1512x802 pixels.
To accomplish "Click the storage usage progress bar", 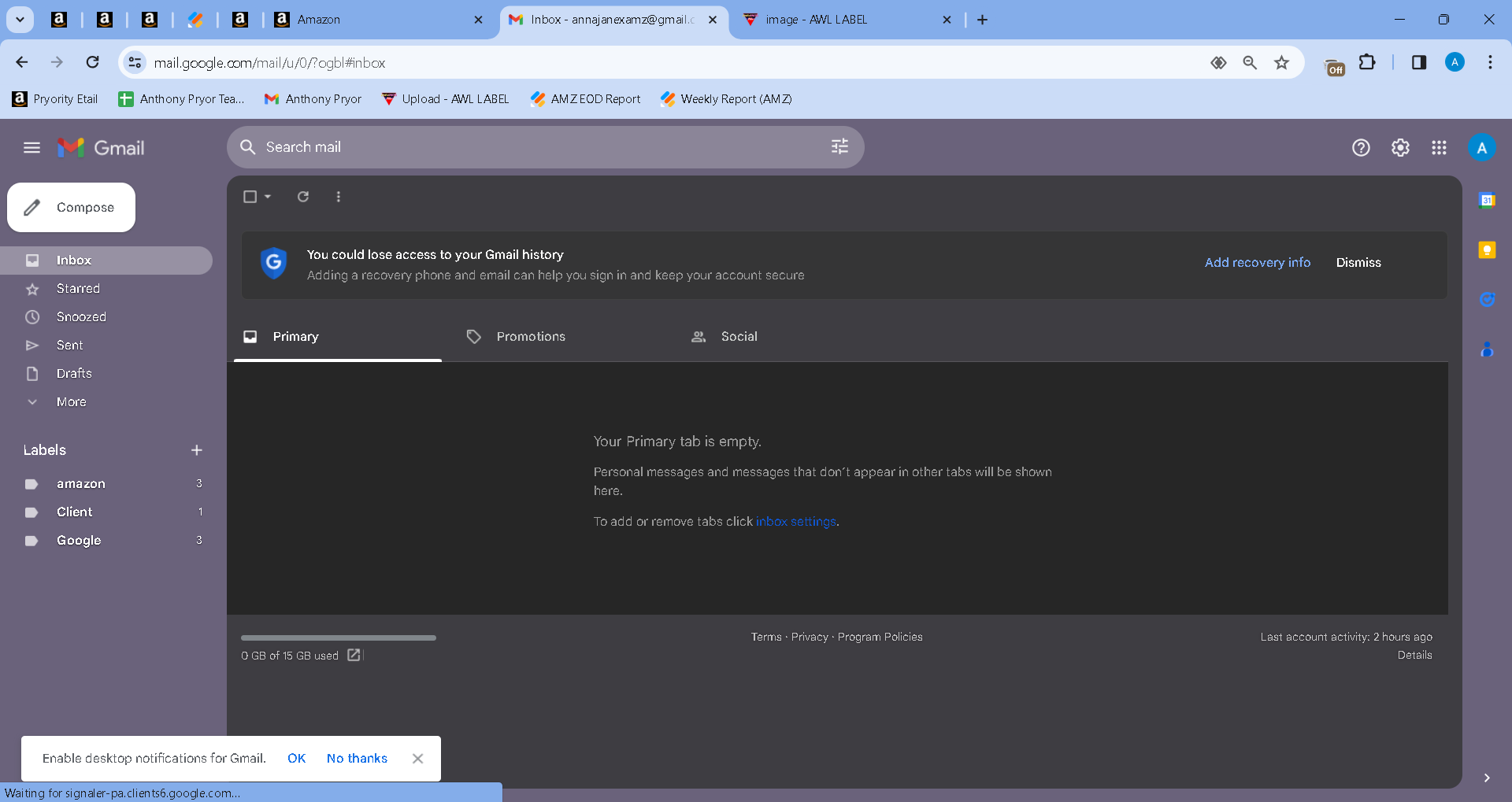I will (339, 638).
